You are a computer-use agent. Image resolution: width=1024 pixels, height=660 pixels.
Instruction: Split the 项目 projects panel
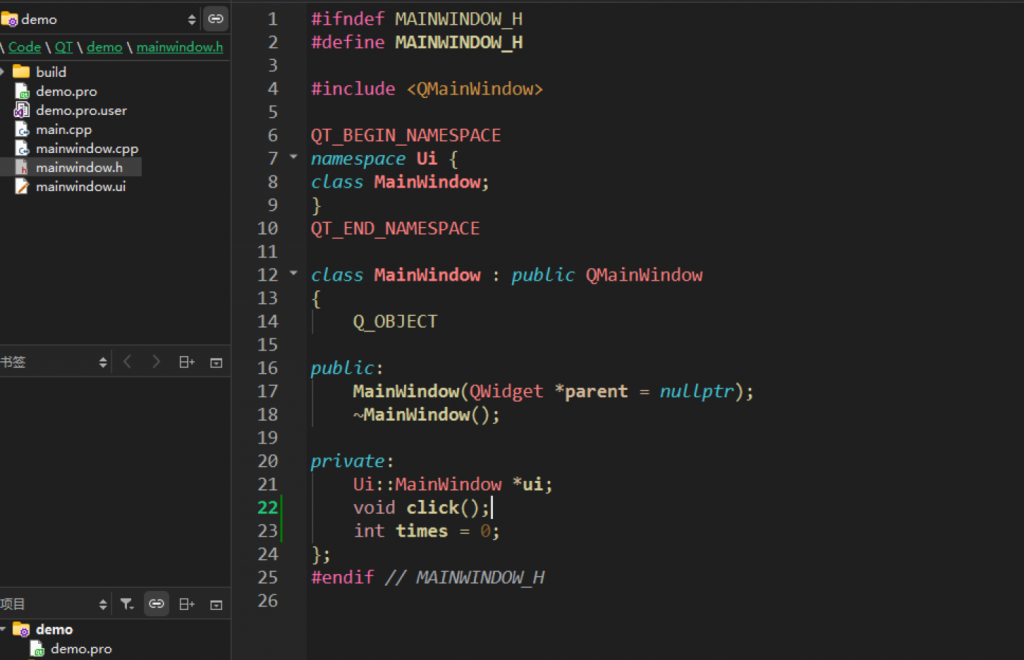pos(187,604)
